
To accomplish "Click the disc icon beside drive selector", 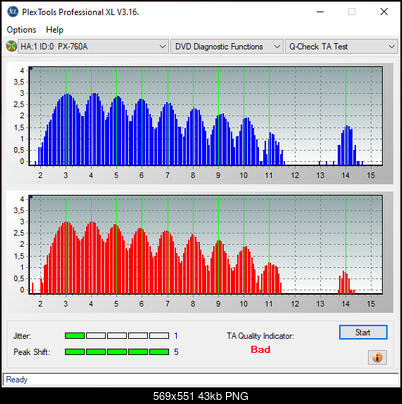I will (11, 46).
